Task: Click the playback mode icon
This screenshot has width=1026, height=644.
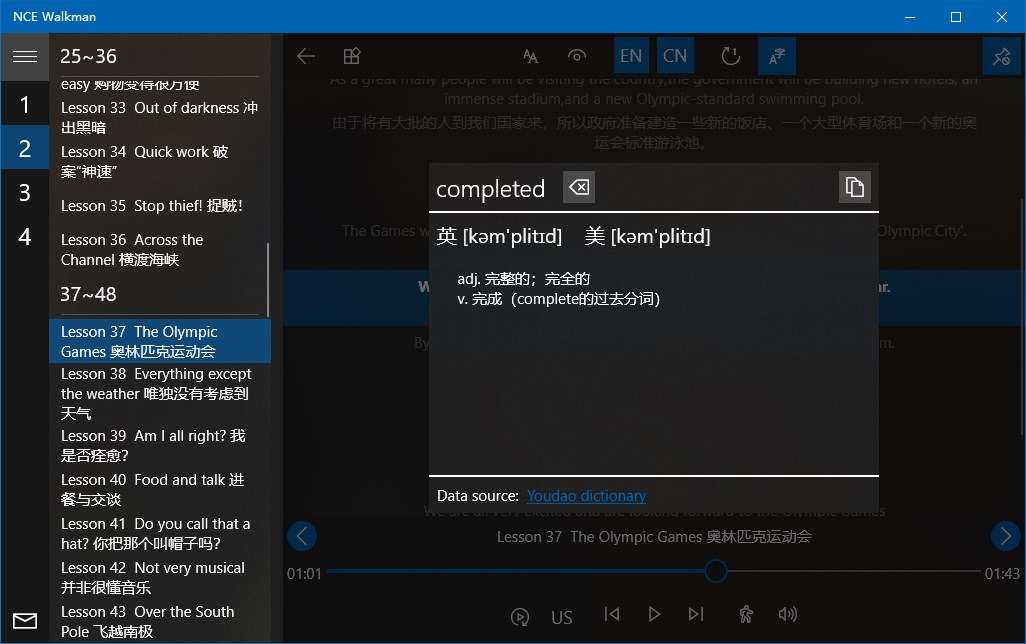Action: (x=520, y=617)
